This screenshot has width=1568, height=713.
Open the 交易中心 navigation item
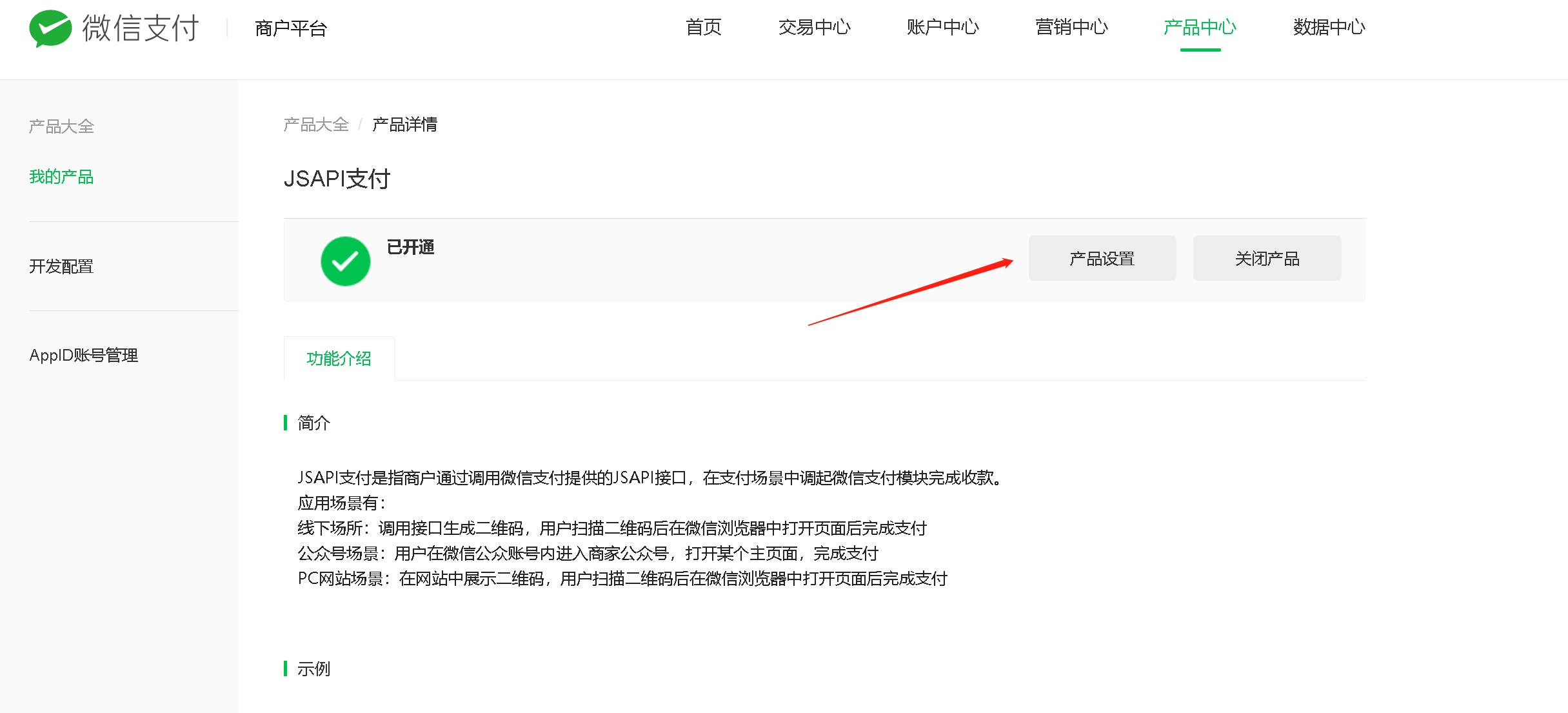(815, 27)
